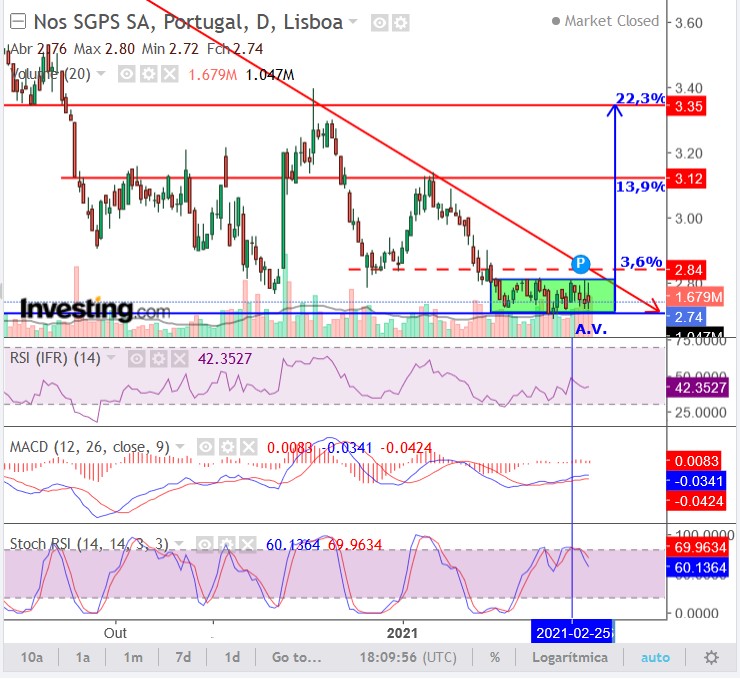Toggle Stoch RSI visibility eye icon
Screen dimensions: 740x684
coord(204,545)
